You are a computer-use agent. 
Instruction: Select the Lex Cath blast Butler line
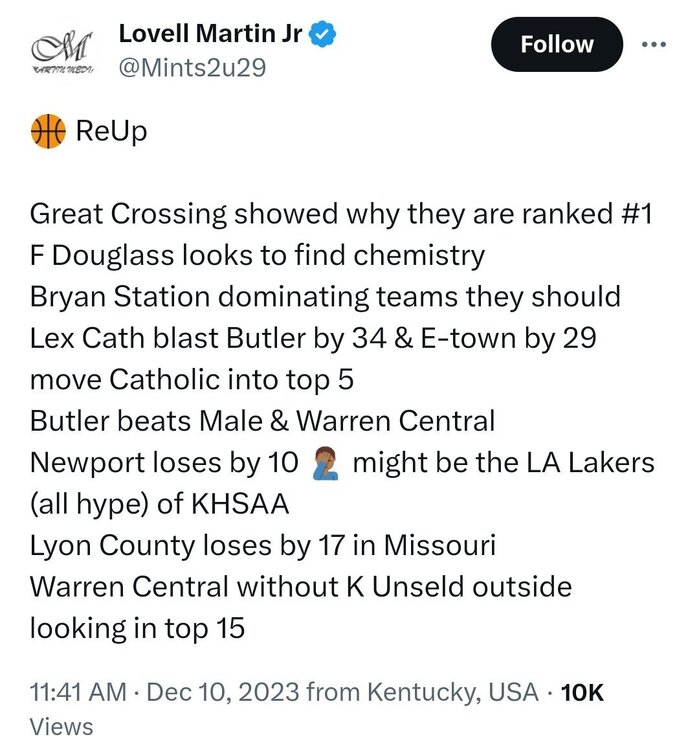point(313,339)
